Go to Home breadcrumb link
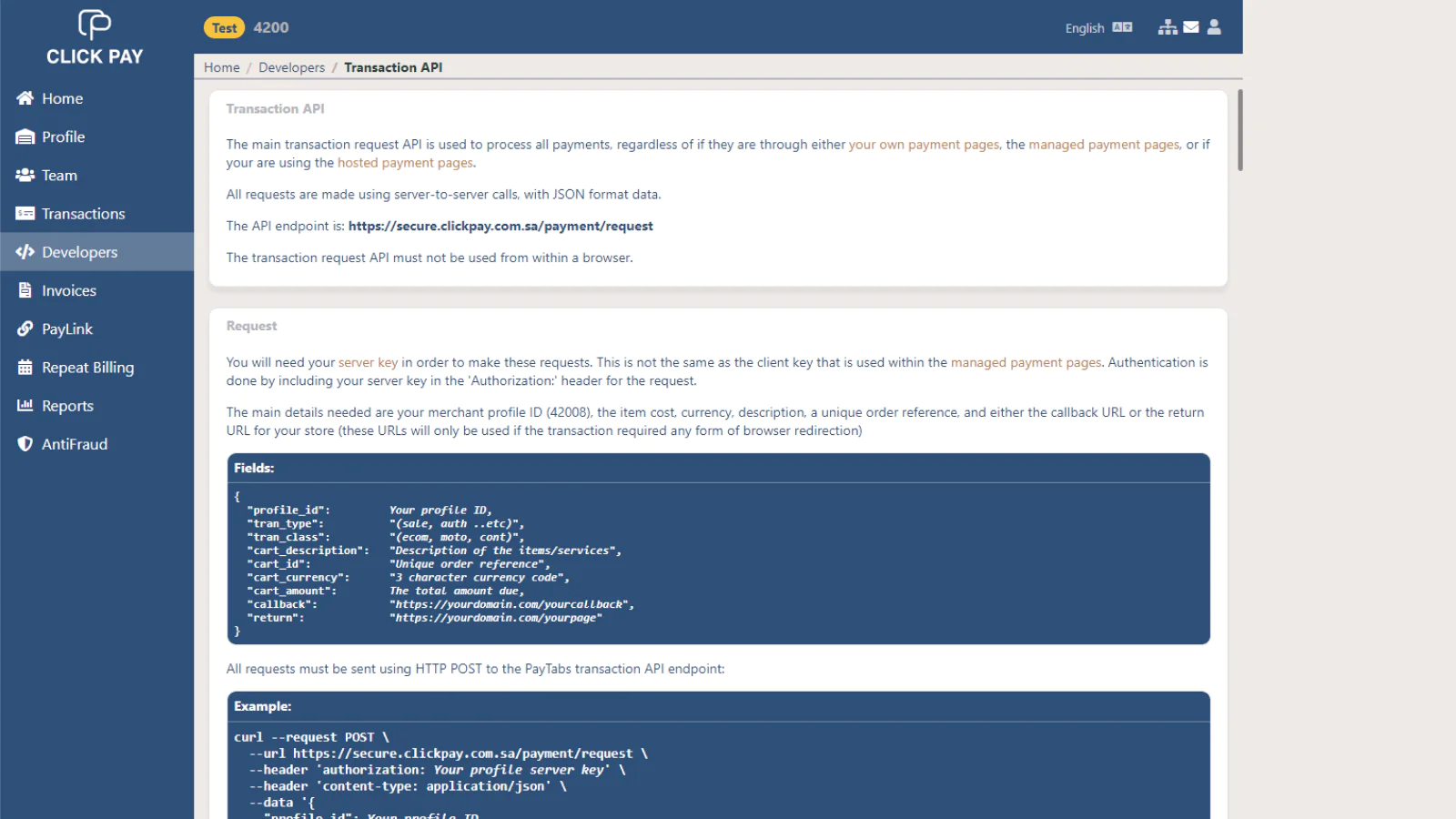This screenshot has width=1456, height=819. [x=222, y=67]
